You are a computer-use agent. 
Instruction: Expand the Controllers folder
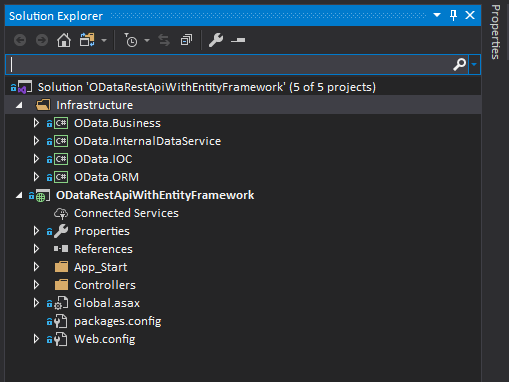[x=36, y=285]
